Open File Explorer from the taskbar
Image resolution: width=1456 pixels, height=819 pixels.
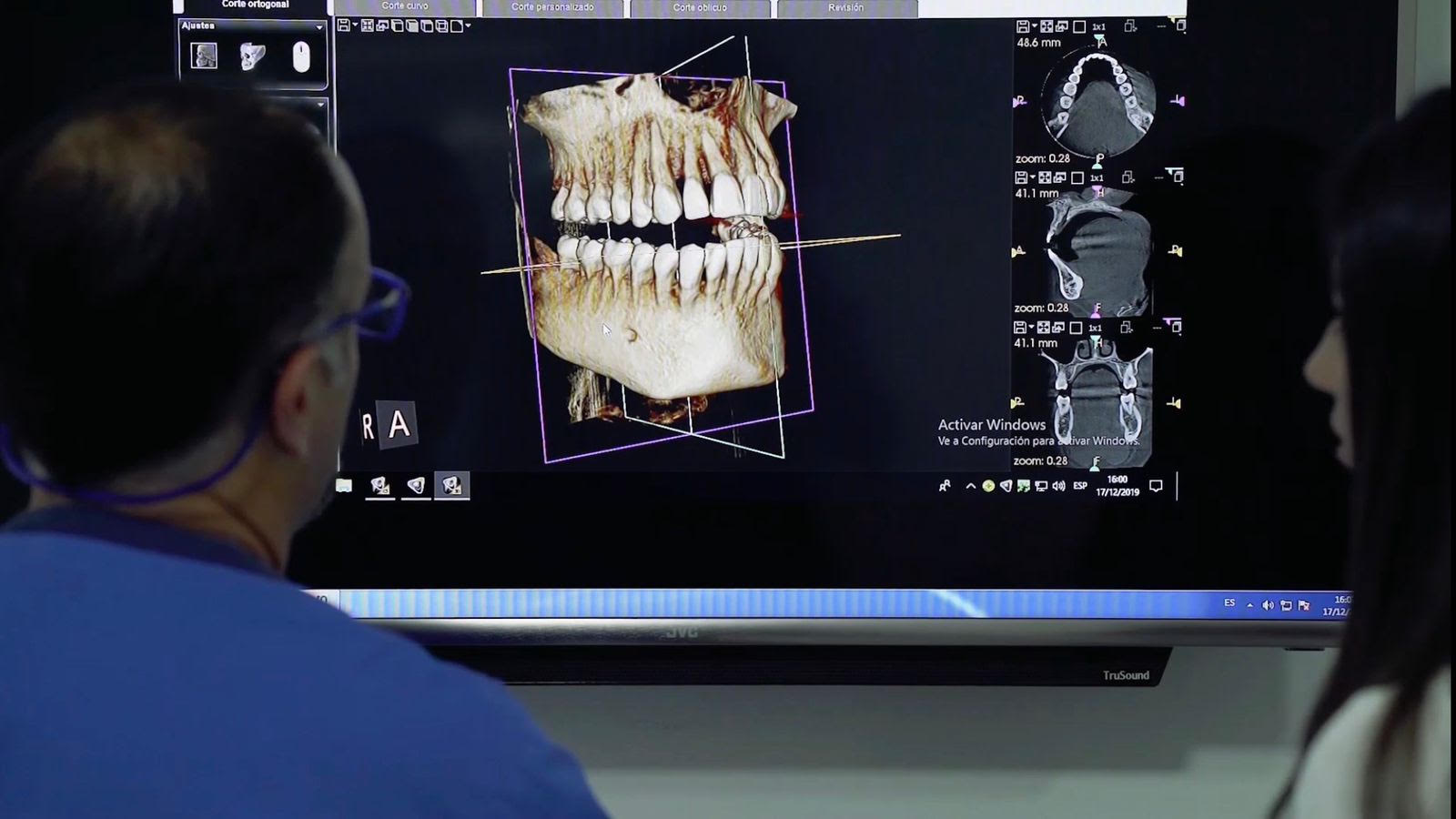click(344, 486)
